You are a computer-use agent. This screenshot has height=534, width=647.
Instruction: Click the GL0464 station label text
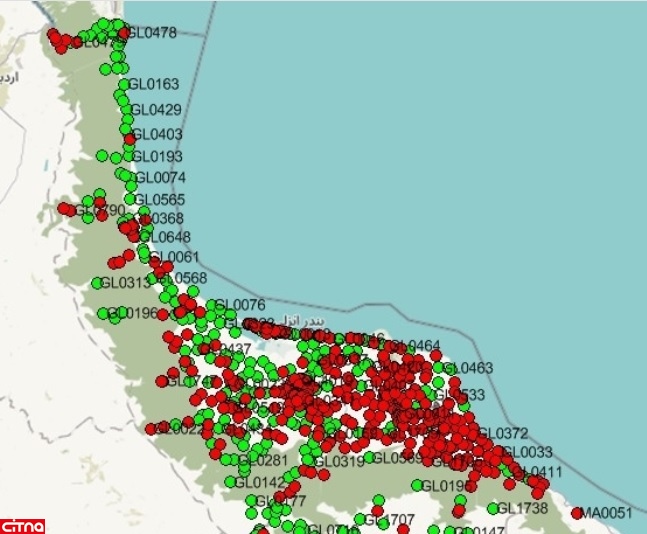tap(414, 346)
